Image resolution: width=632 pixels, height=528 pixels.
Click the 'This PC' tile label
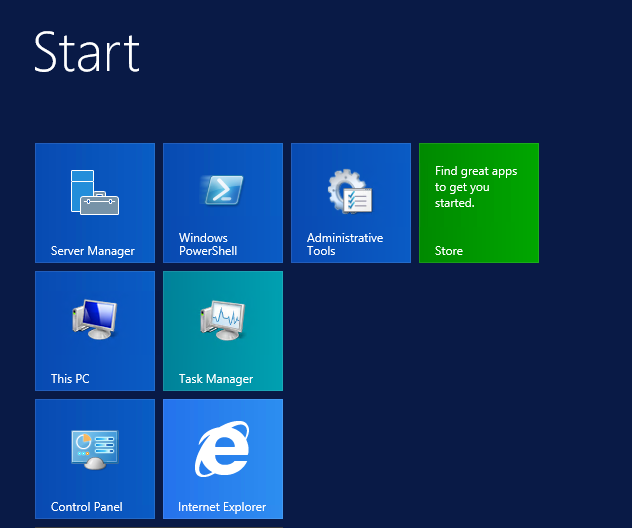pos(70,379)
